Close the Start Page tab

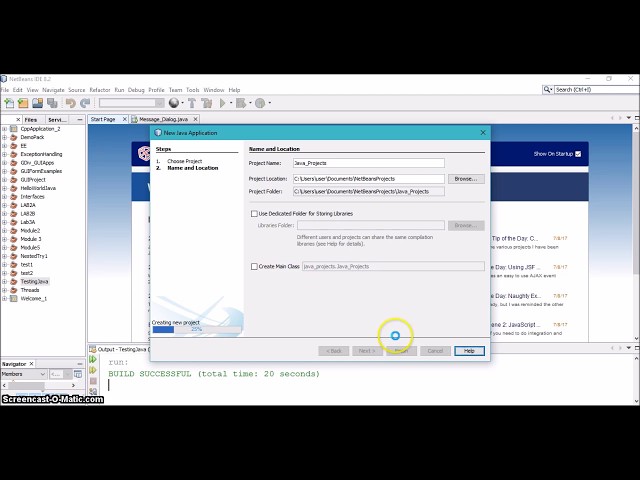pos(125,119)
